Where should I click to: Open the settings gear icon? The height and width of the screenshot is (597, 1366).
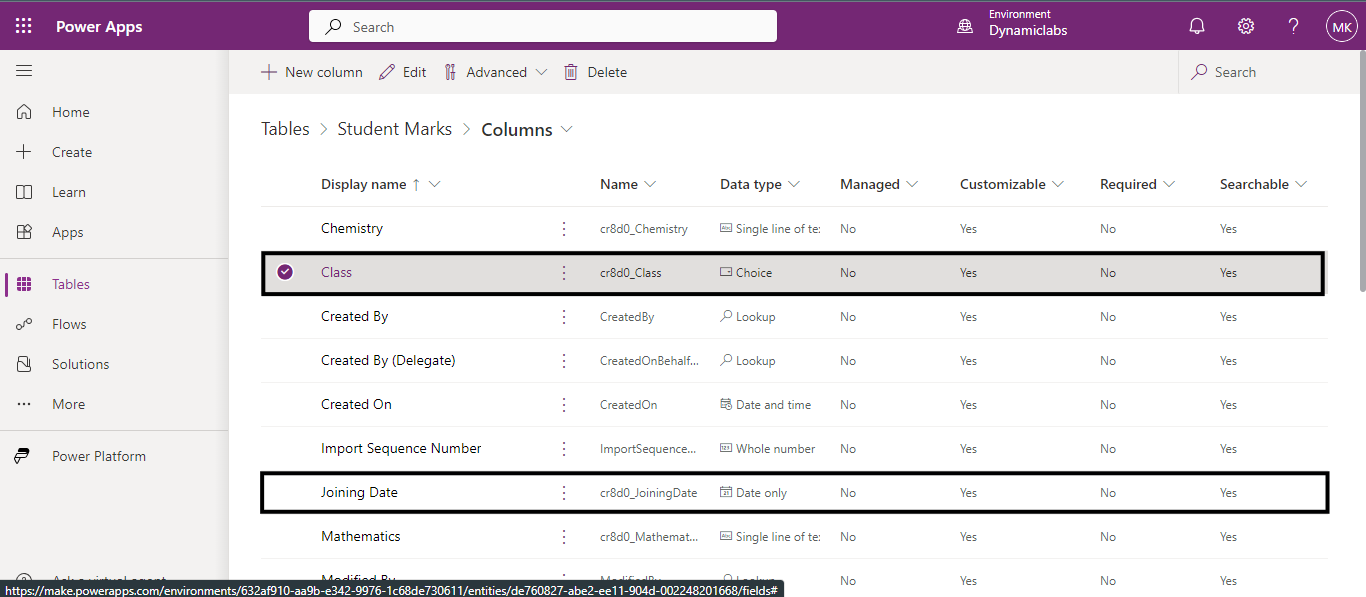1246,27
